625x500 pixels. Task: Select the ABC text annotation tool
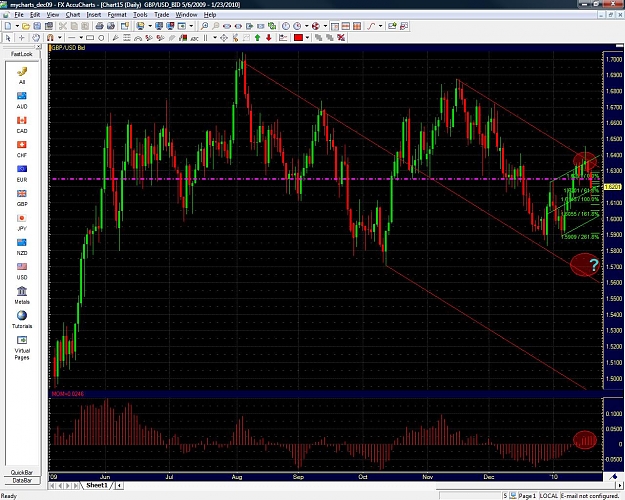coord(195,39)
